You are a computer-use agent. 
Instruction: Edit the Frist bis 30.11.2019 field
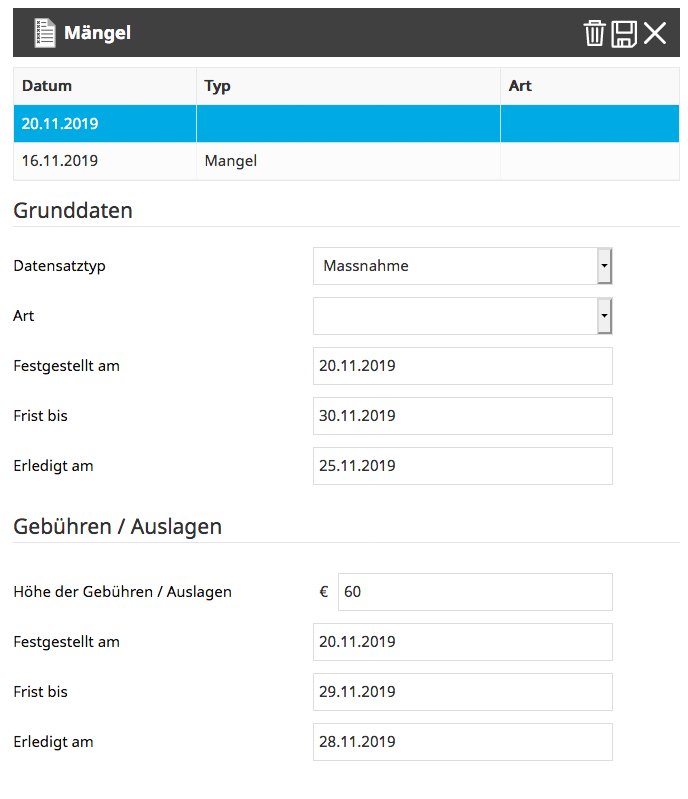click(462, 416)
